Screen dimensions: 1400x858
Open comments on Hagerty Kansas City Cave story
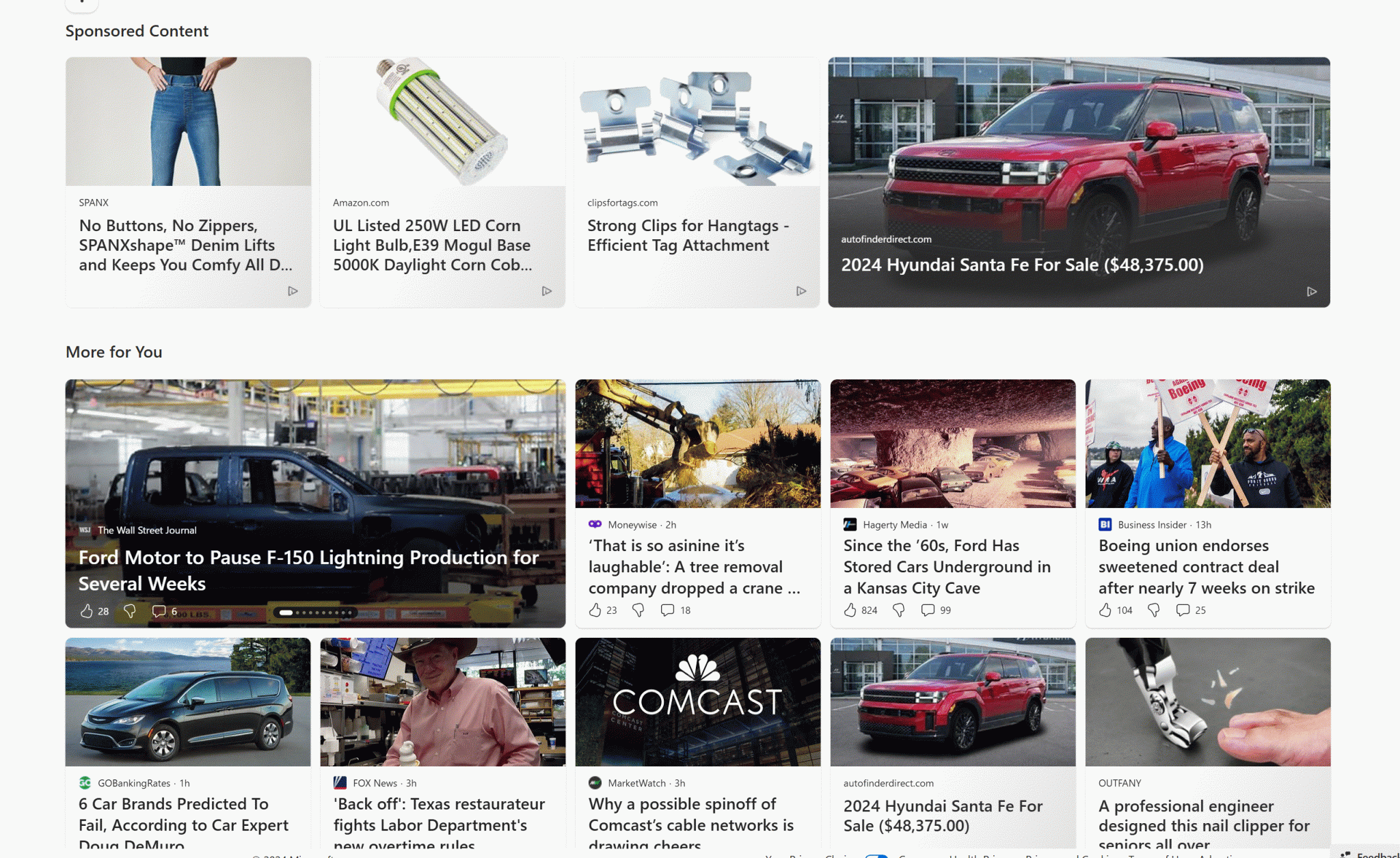(x=928, y=610)
